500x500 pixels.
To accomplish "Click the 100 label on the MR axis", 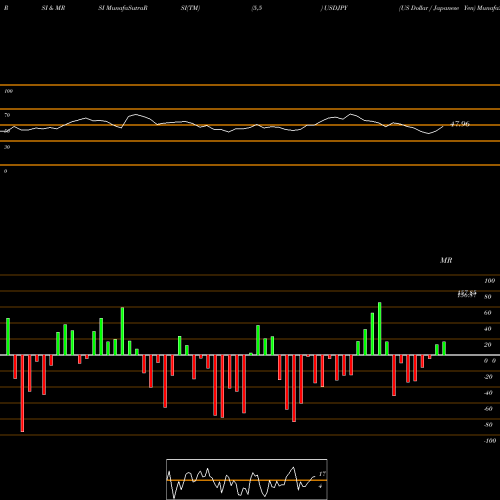I will pos(489,281).
